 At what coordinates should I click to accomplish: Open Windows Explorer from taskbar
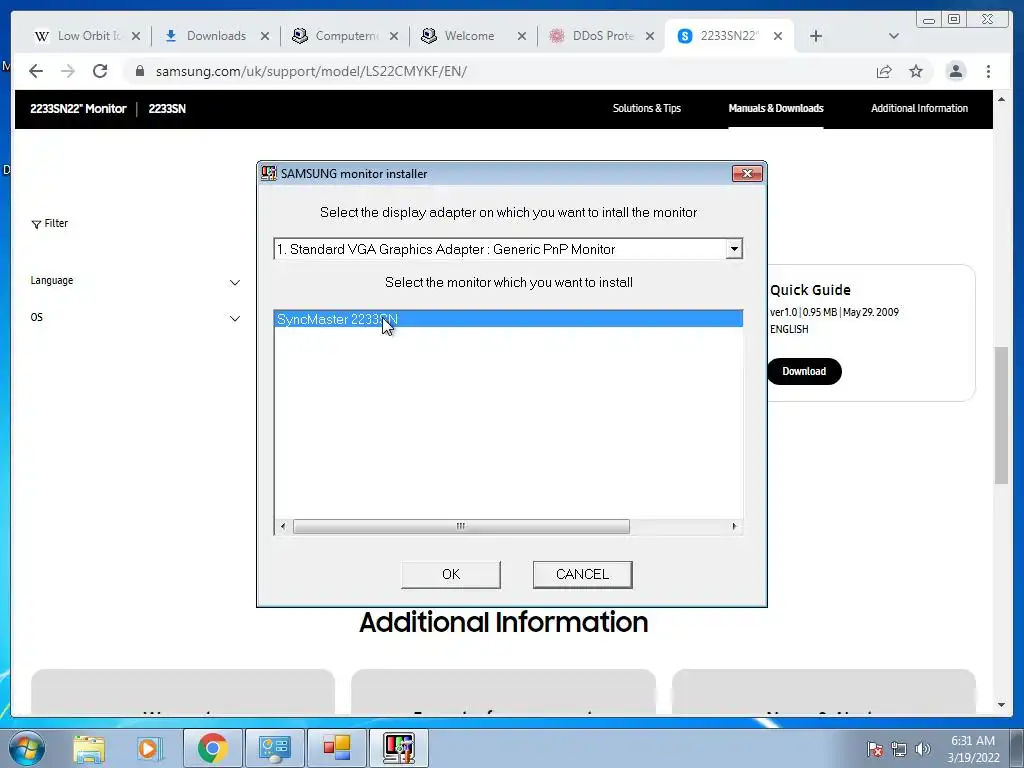pyautogui.click(x=89, y=748)
